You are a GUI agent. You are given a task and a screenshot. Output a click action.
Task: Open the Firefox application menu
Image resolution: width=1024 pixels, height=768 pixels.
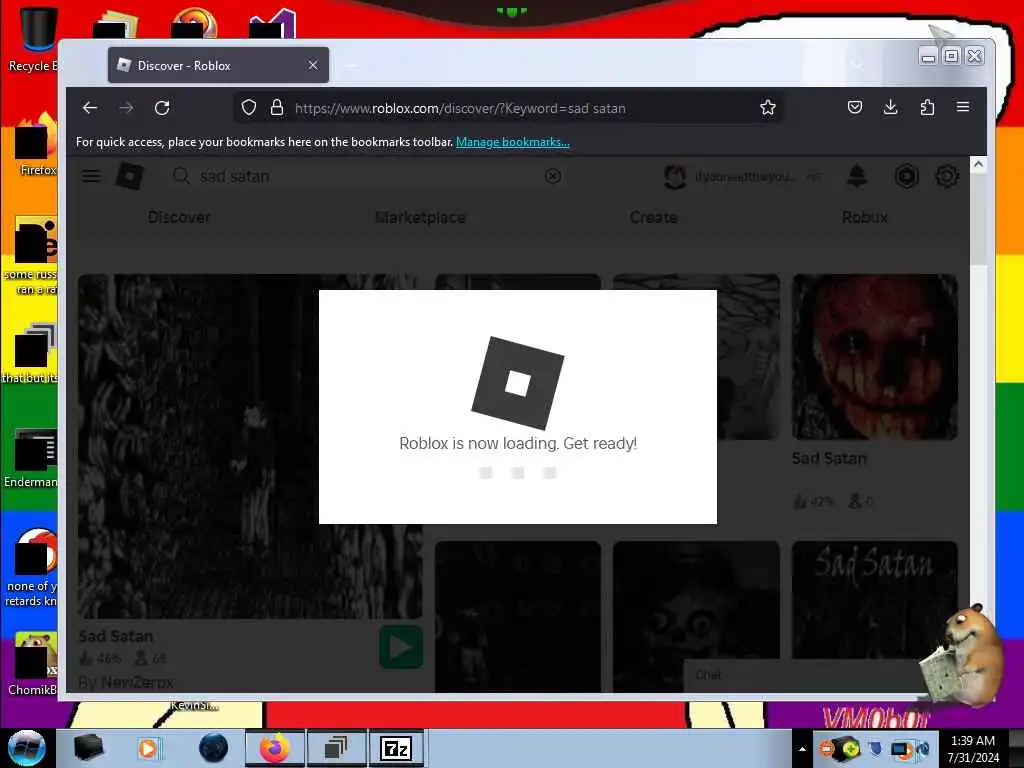(963, 106)
